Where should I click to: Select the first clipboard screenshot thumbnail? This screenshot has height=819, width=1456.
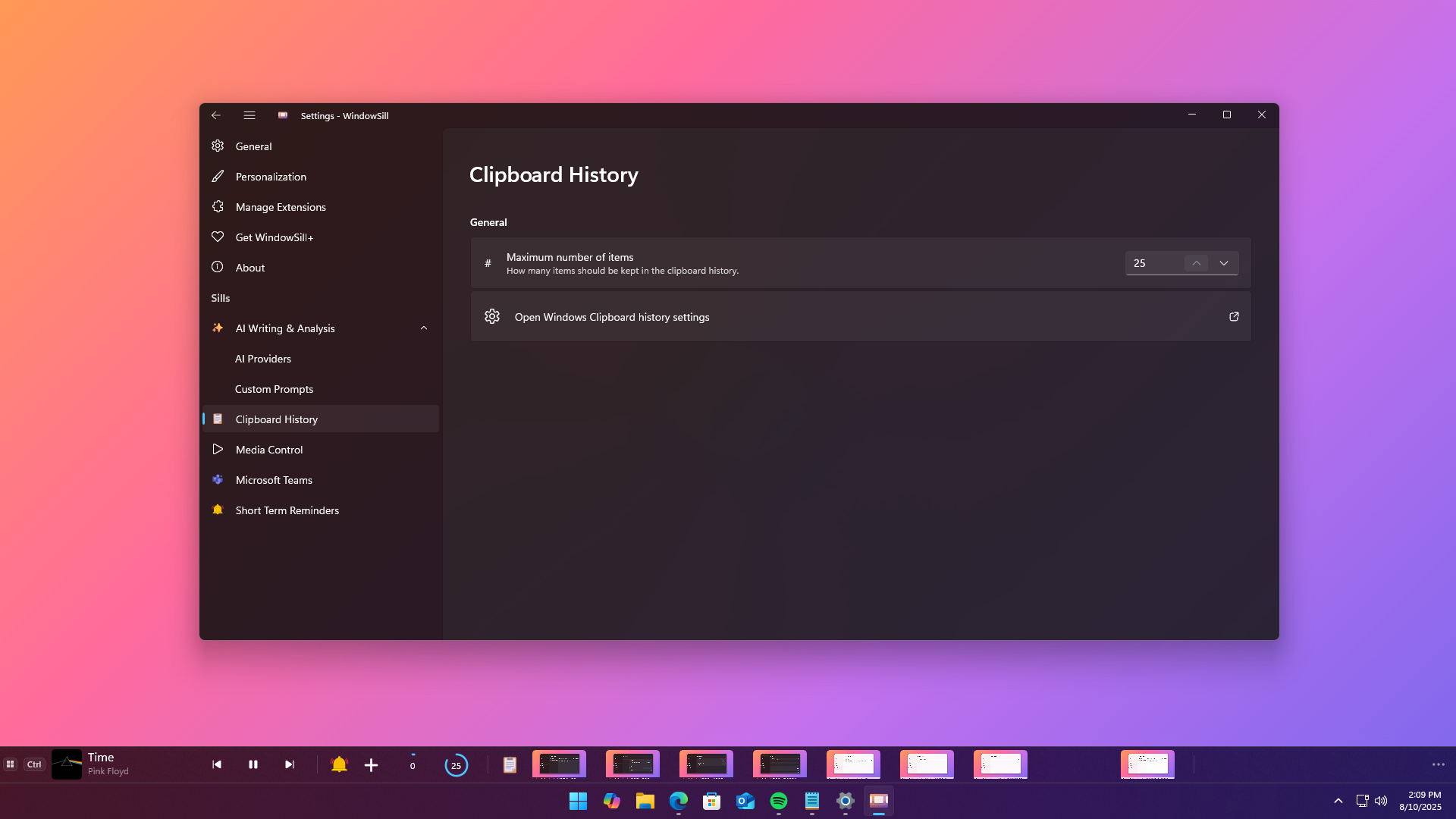(559, 764)
